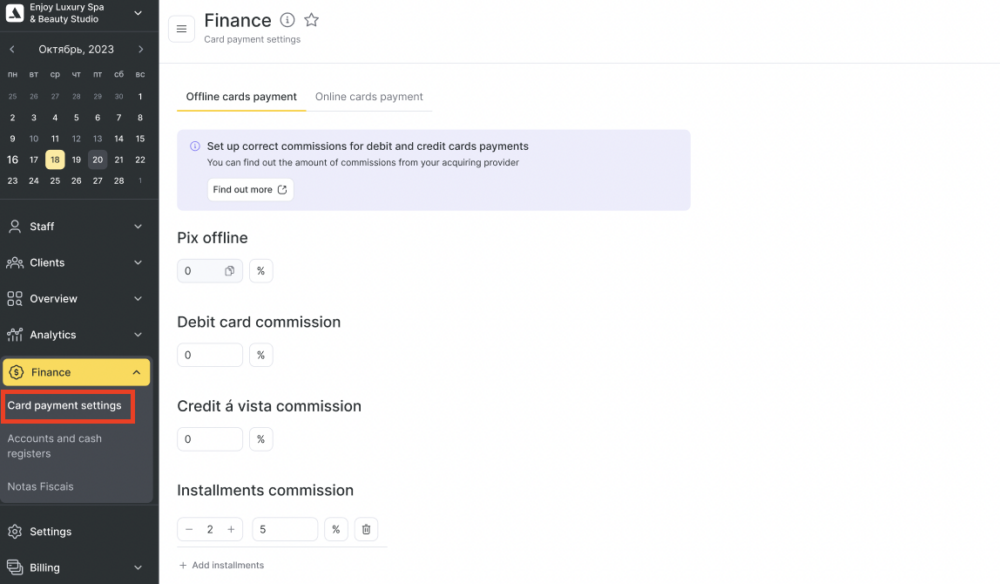The height and width of the screenshot is (584, 1000).
Task: Switch to Online cards payment tab
Action: pyautogui.click(x=369, y=97)
